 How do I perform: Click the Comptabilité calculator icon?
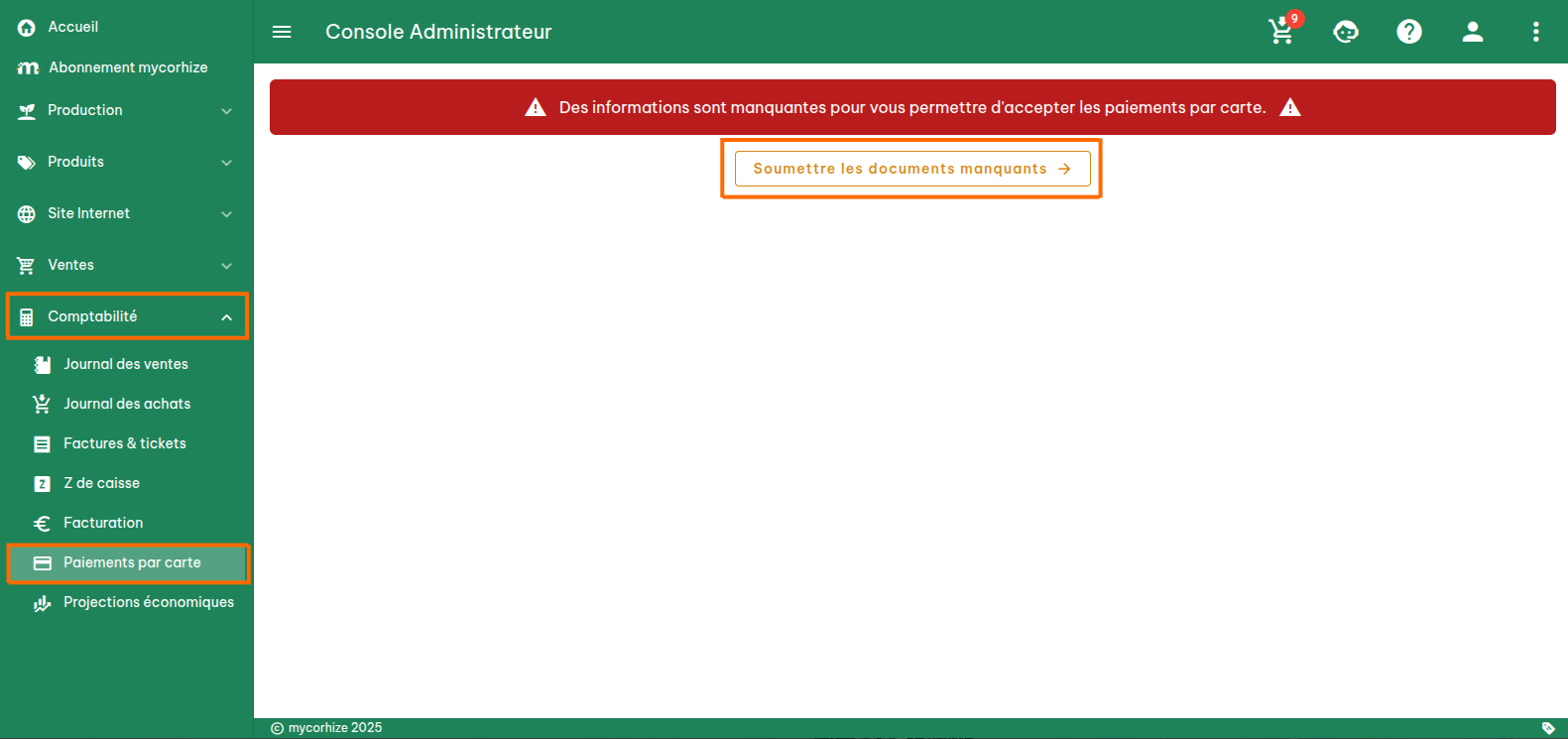pyautogui.click(x=27, y=317)
